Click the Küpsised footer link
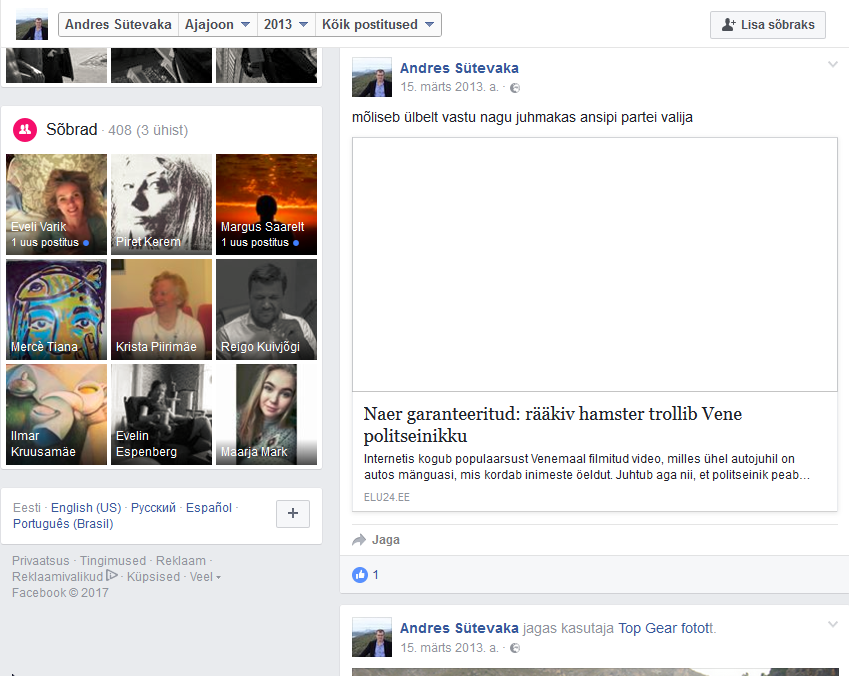Image resolution: width=849 pixels, height=676 pixels. coord(153,577)
